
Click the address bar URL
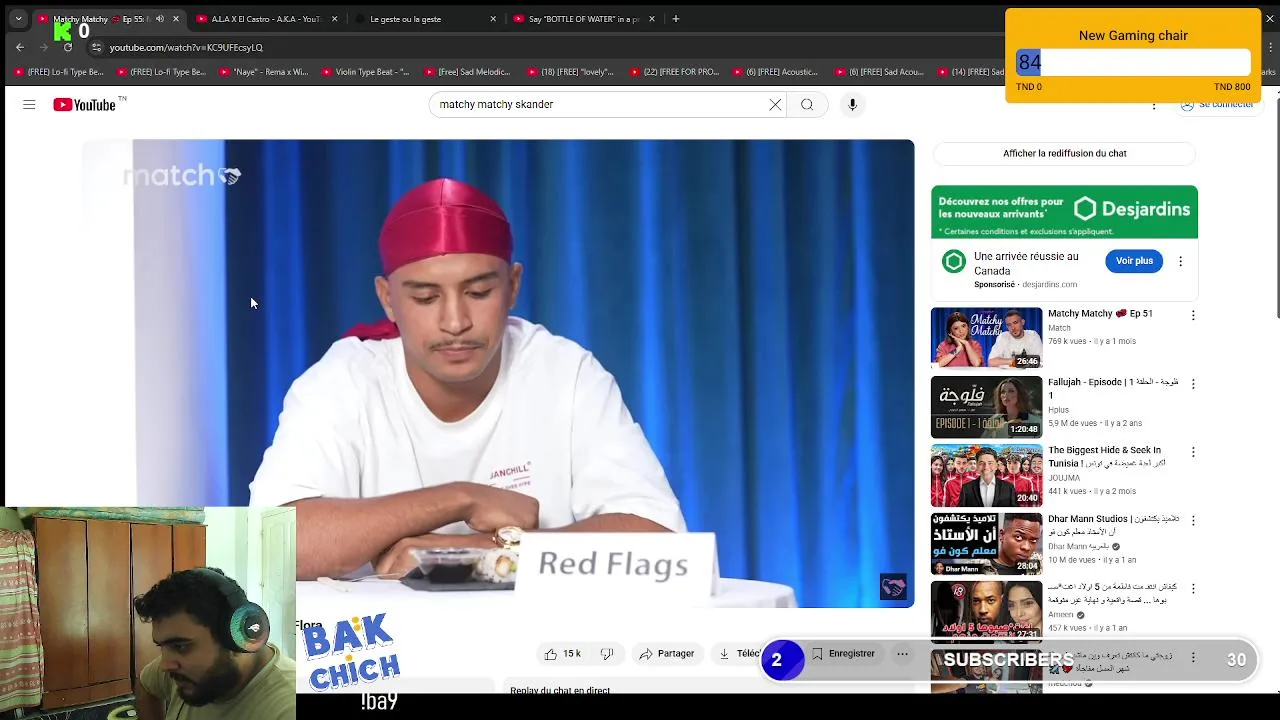click(x=186, y=47)
